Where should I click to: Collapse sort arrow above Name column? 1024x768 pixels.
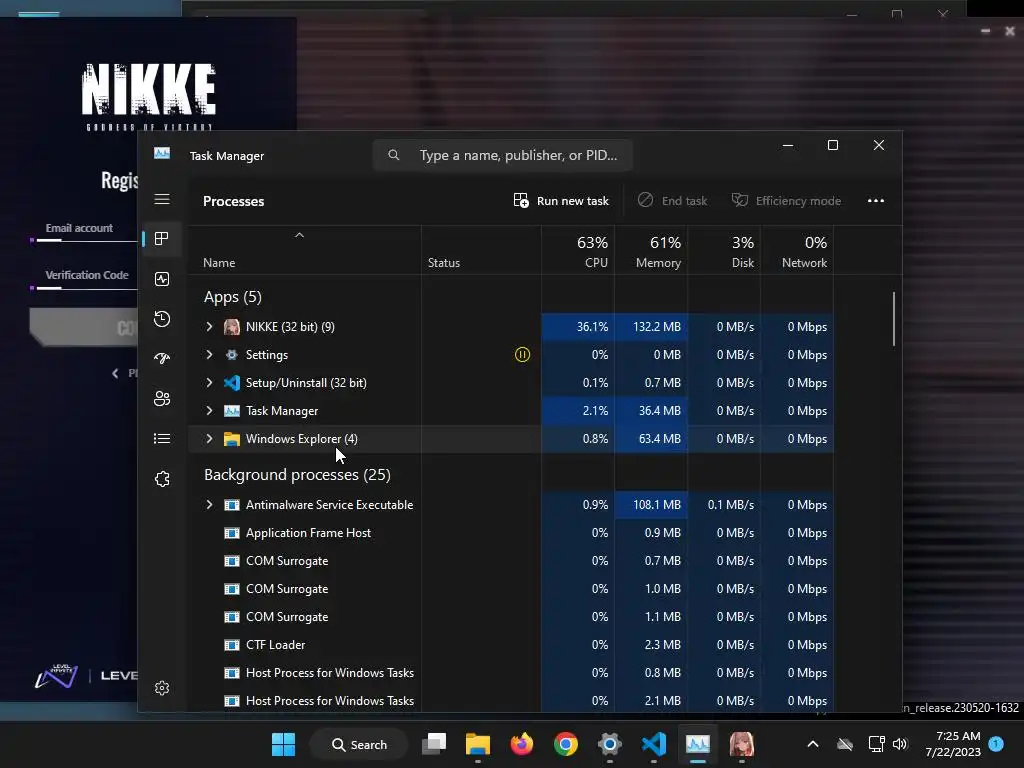click(299, 235)
